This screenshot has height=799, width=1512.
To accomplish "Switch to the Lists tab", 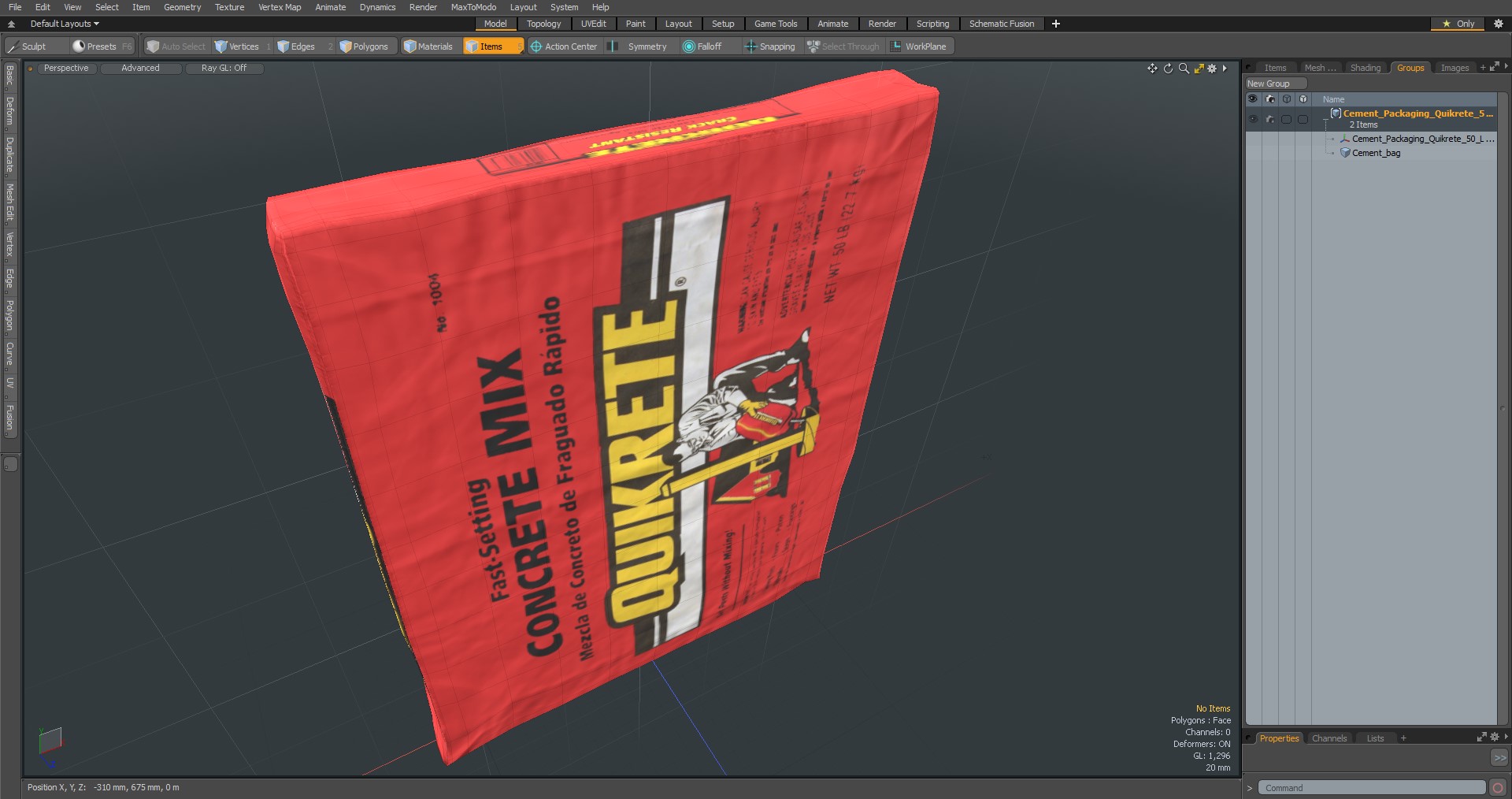I will [1375, 738].
